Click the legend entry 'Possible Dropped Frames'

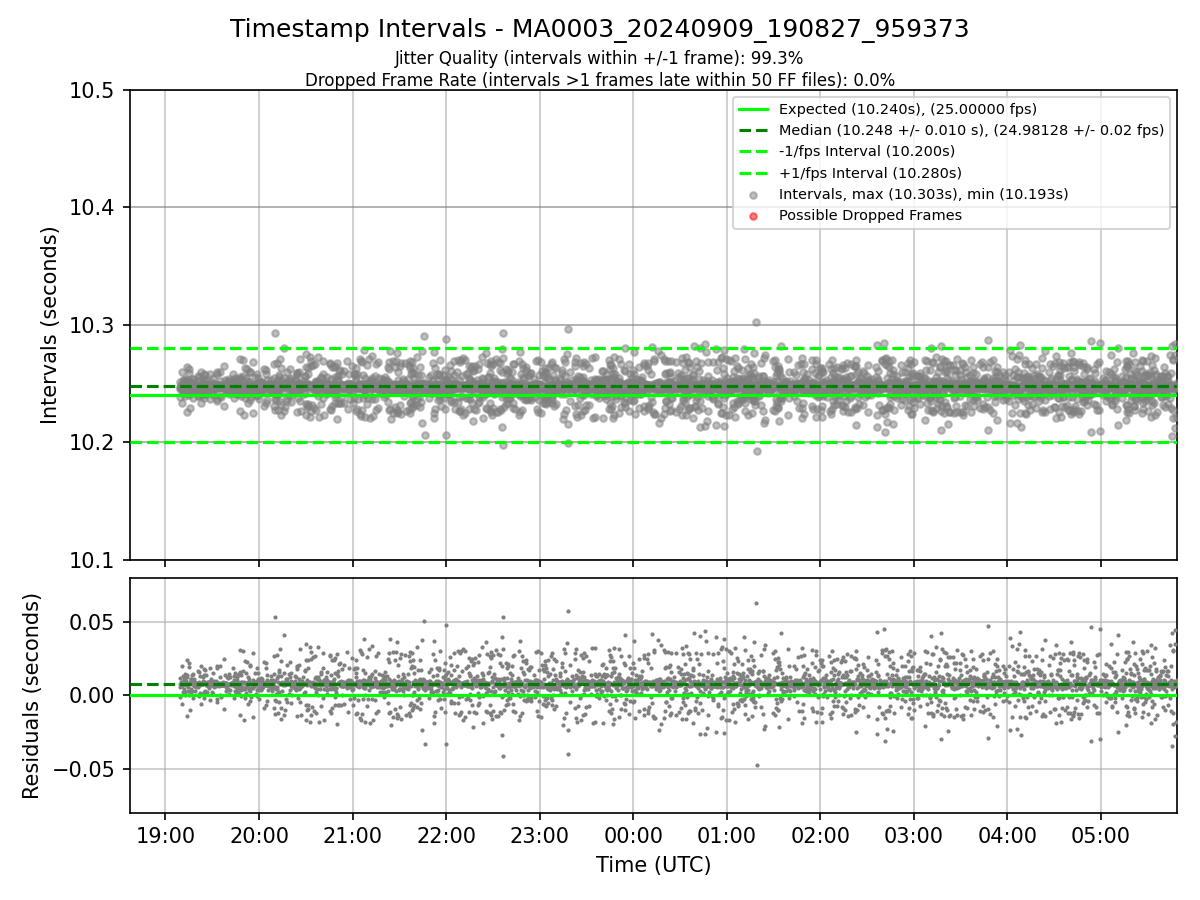pyautogui.click(x=870, y=215)
